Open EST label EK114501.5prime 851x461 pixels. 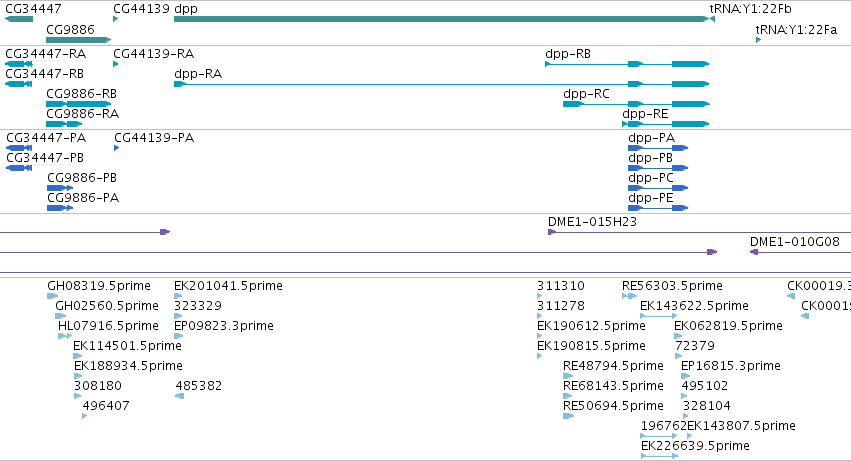(127, 346)
